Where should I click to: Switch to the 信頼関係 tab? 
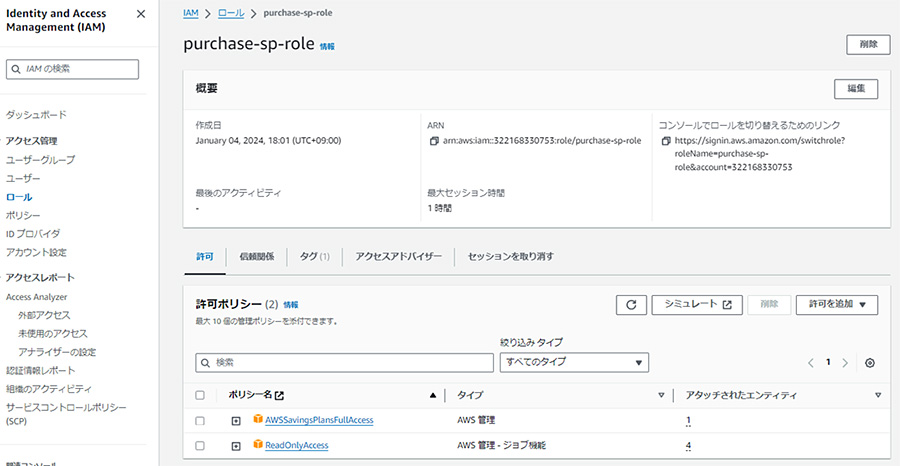point(257,257)
